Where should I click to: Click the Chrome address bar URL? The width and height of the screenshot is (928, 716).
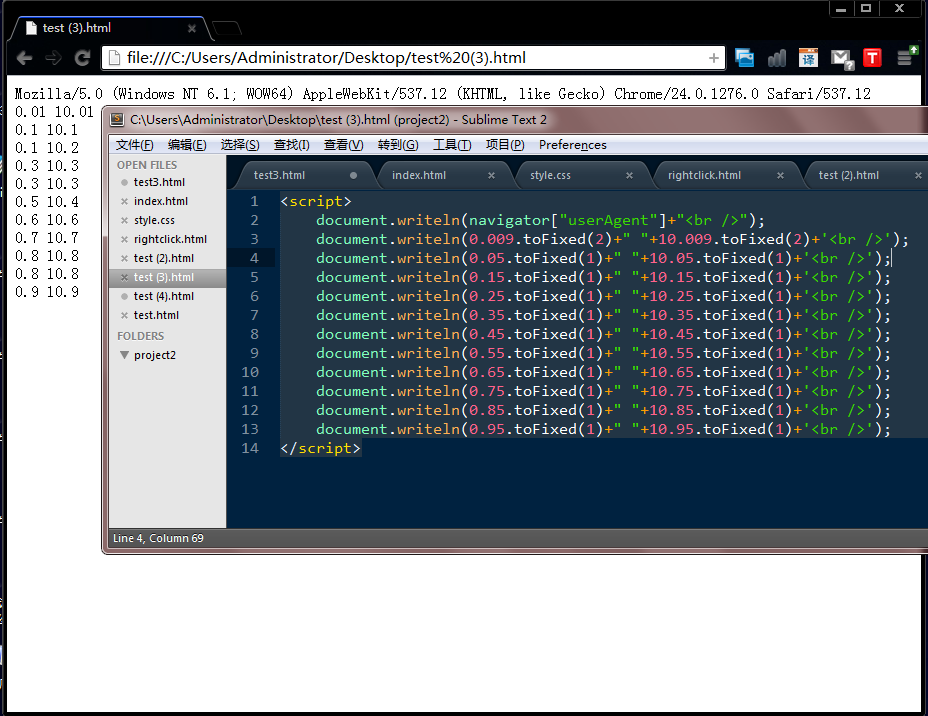[326, 58]
